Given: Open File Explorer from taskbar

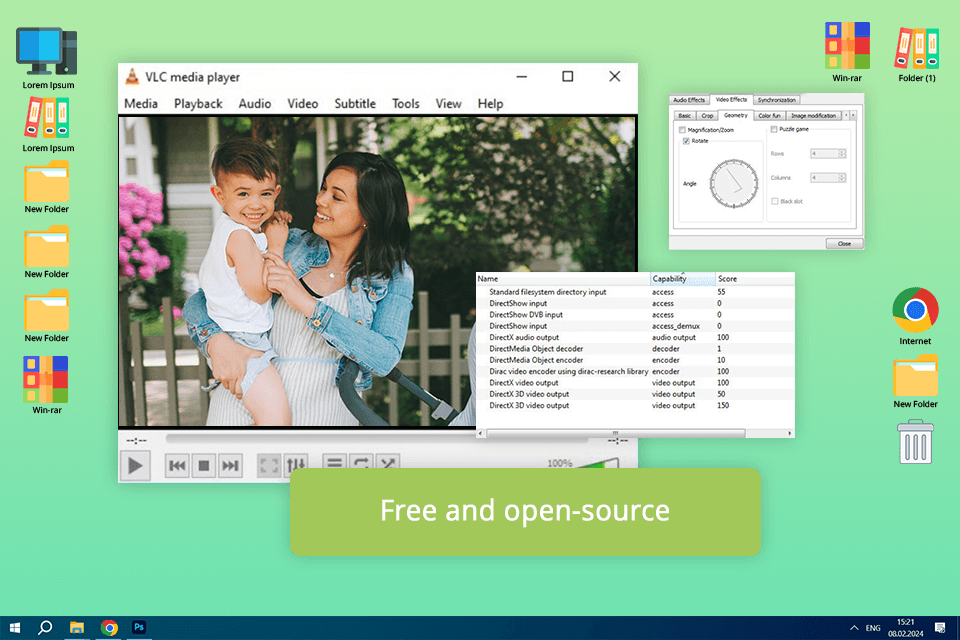Looking at the screenshot, I should click(x=77, y=628).
